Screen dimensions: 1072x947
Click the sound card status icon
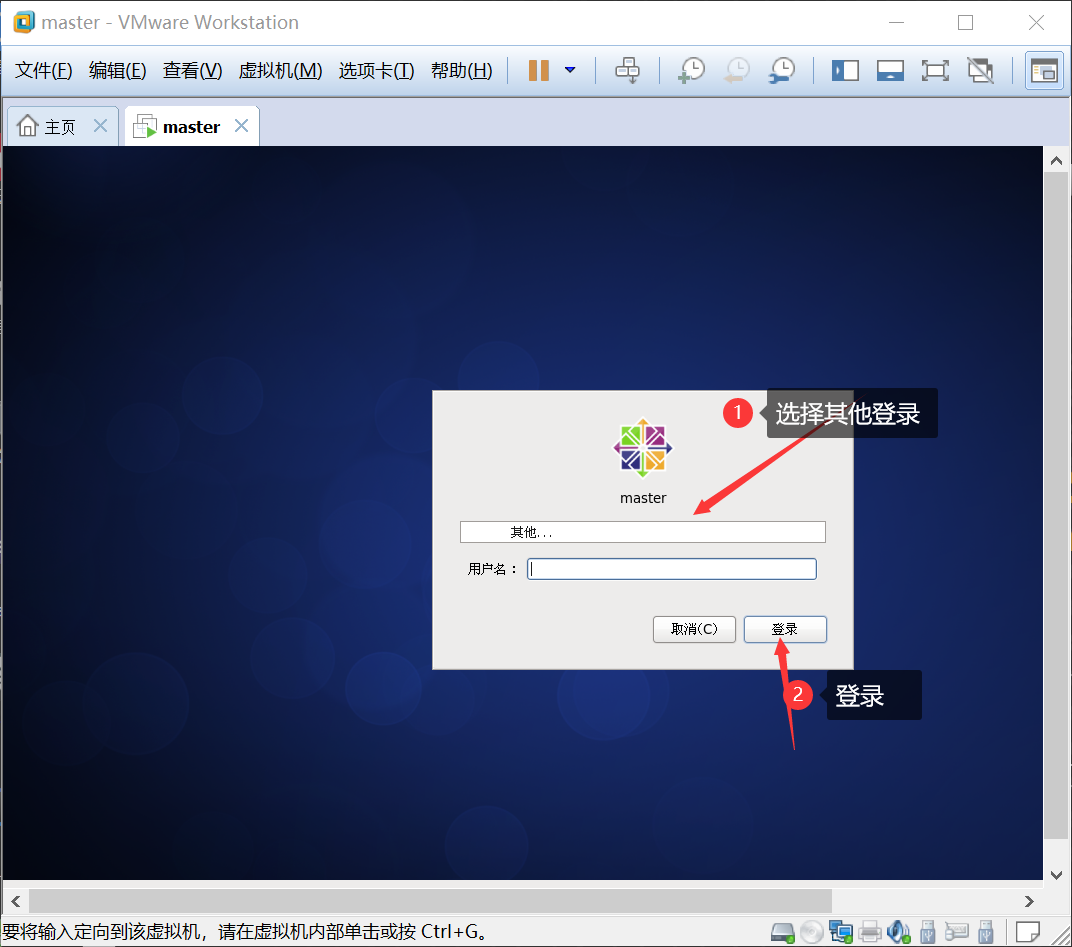pos(898,932)
